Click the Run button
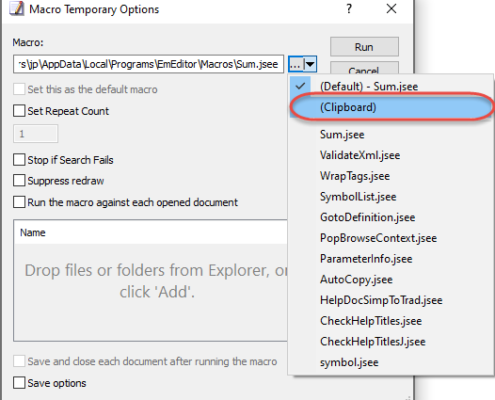Viewport: 495px width, 400px height. pos(364,47)
